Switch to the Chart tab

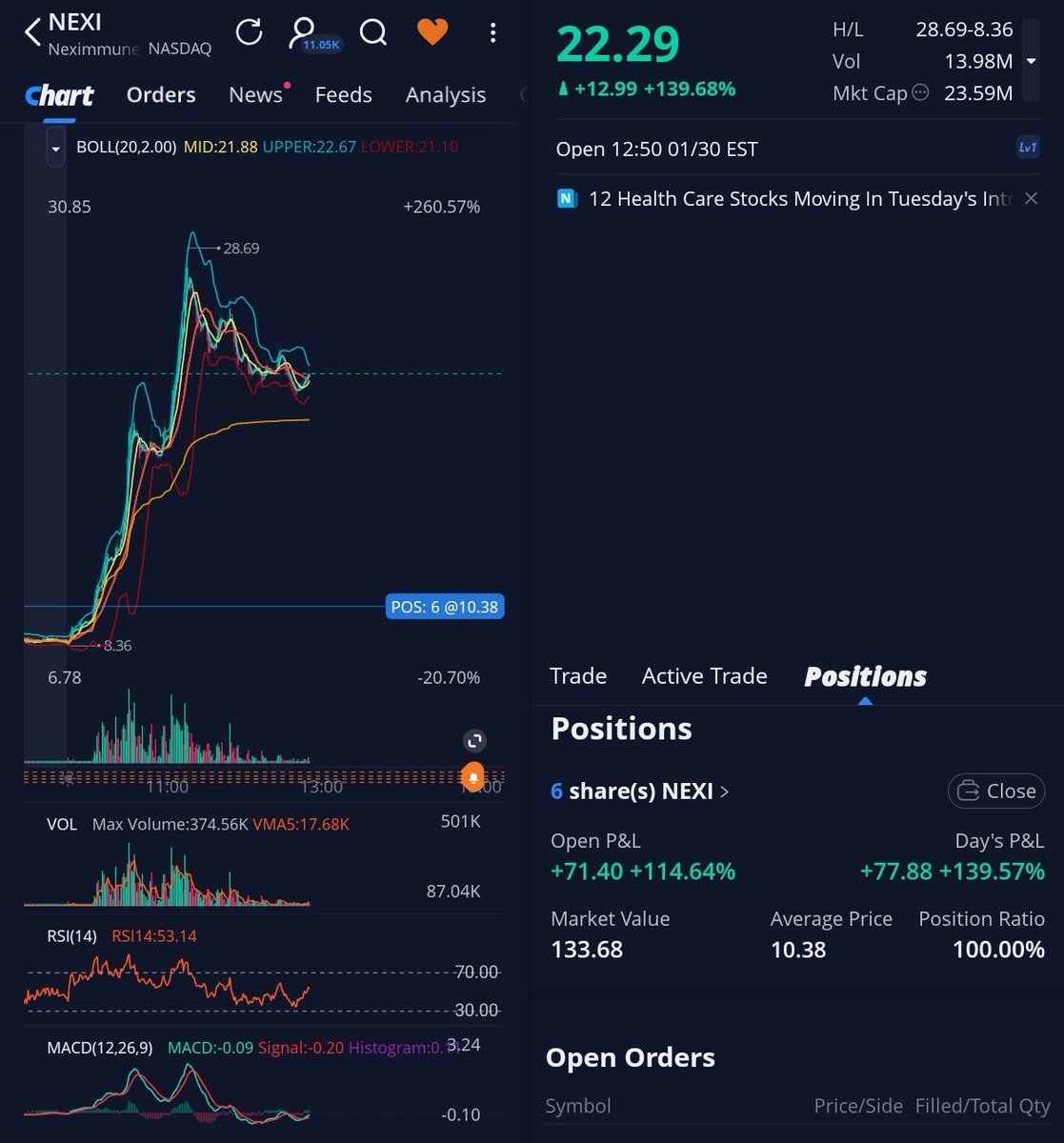[59, 95]
